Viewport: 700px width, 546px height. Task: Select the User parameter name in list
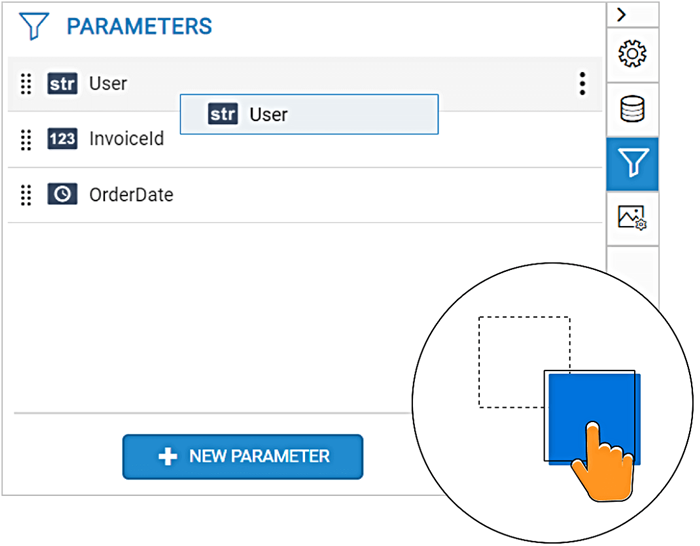108,84
